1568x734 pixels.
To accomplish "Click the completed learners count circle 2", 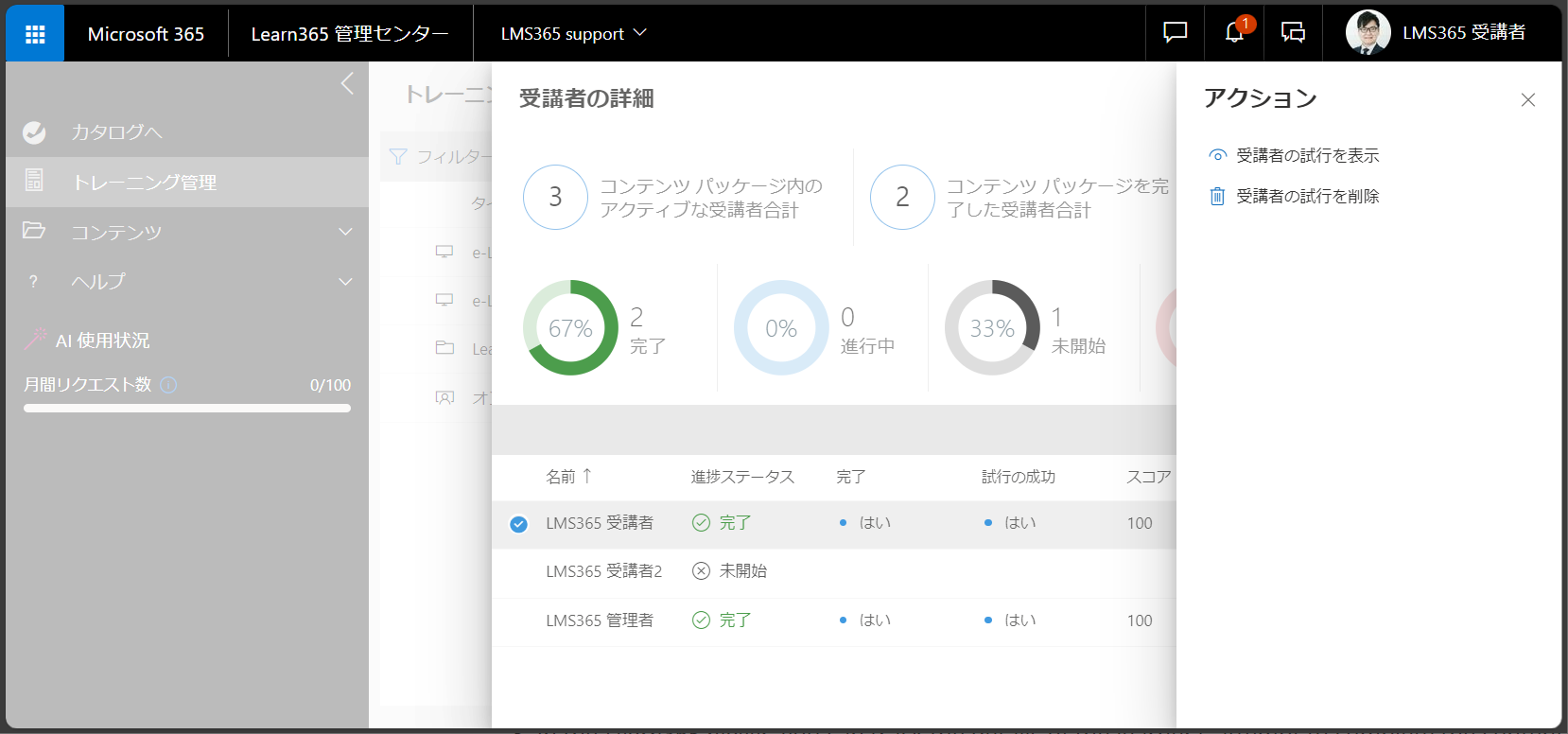I will (x=902, y=197).
